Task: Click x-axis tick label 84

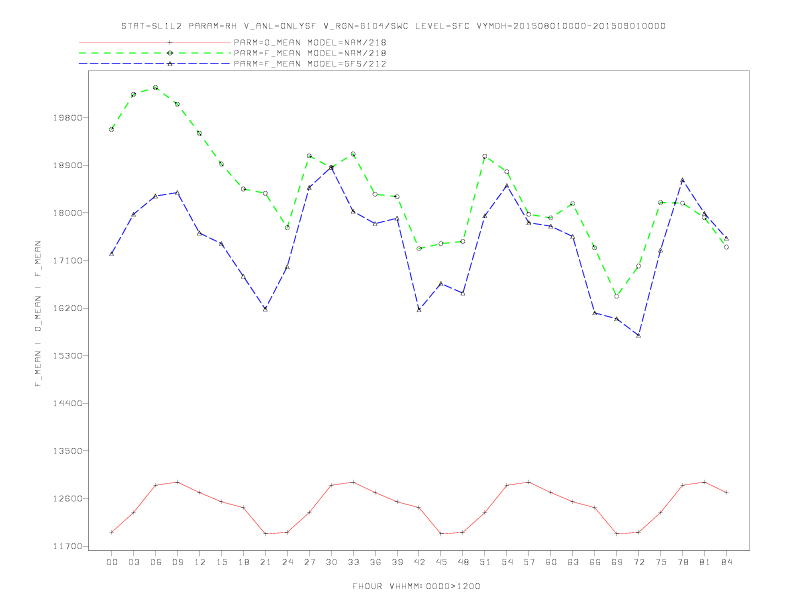Action: [x=726, y=562]
